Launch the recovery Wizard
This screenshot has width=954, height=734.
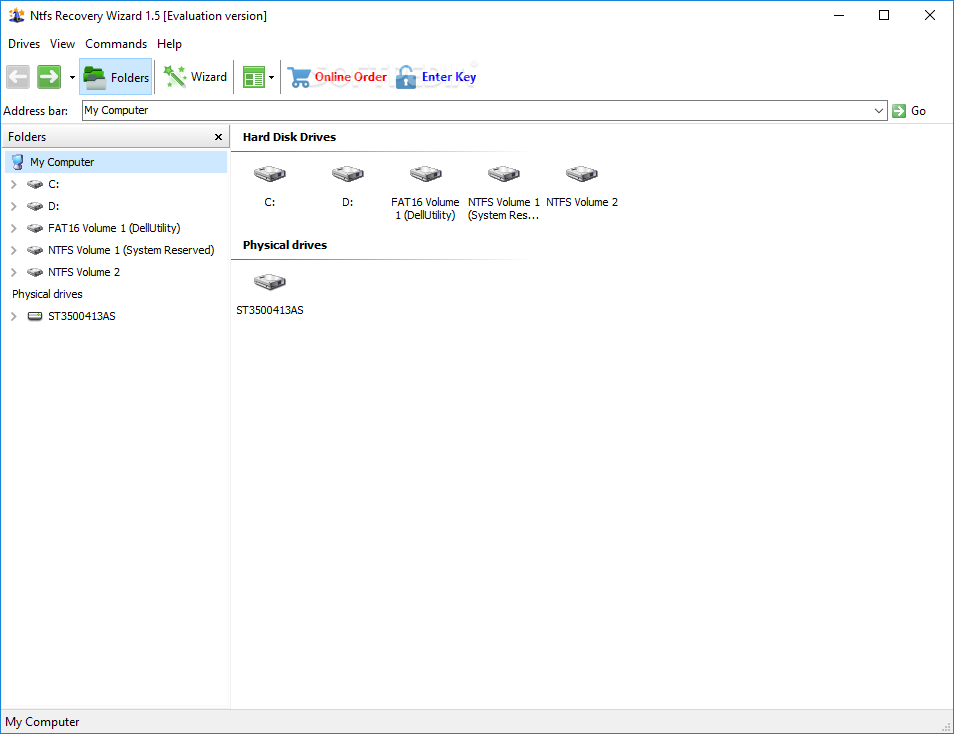195,77
